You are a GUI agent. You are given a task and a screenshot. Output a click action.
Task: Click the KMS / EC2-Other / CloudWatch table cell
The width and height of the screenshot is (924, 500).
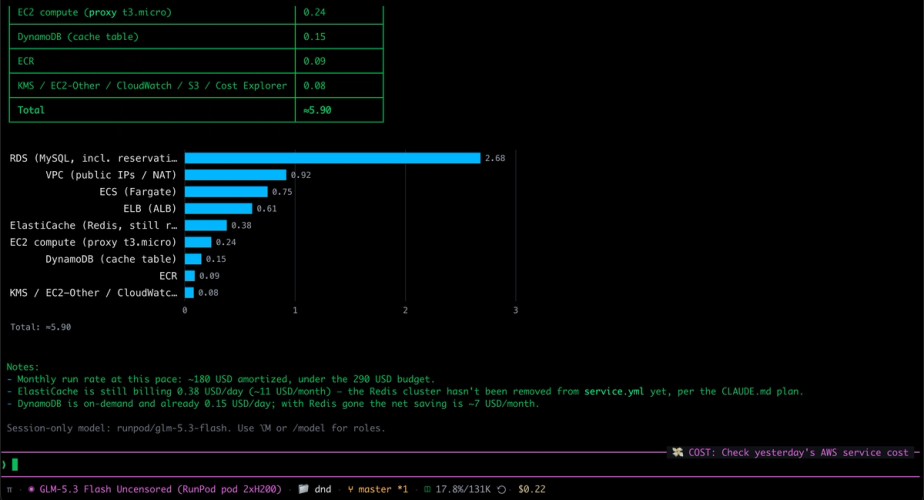tap(153, 85)
